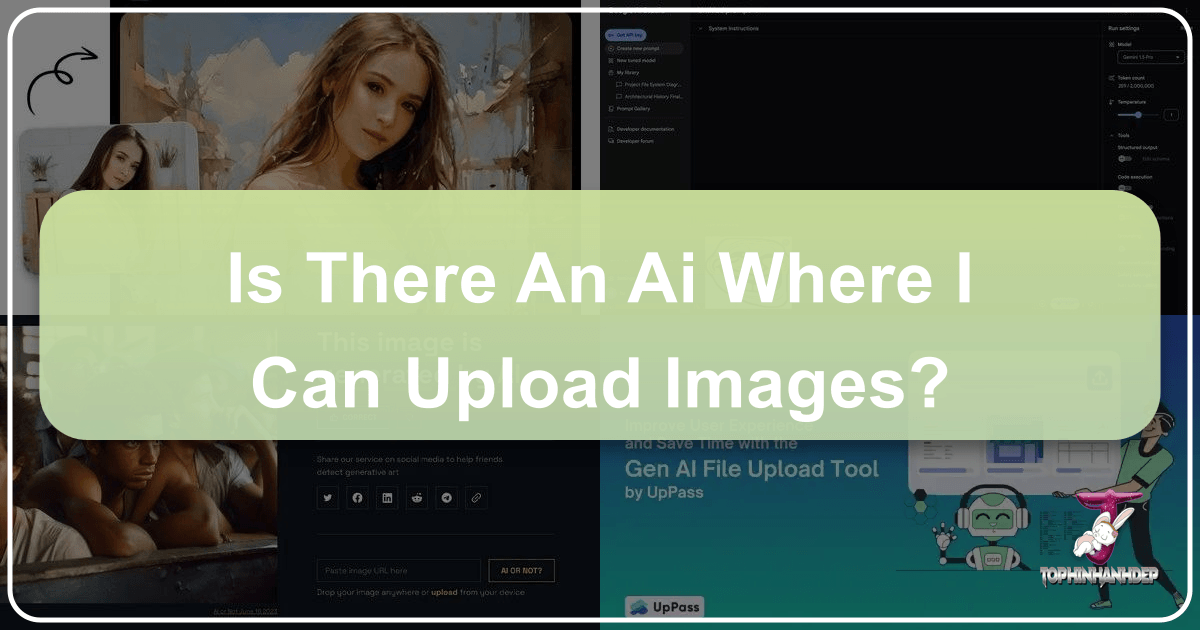
Task: Toggle the Structured output switch
Action: [1123, 158]
